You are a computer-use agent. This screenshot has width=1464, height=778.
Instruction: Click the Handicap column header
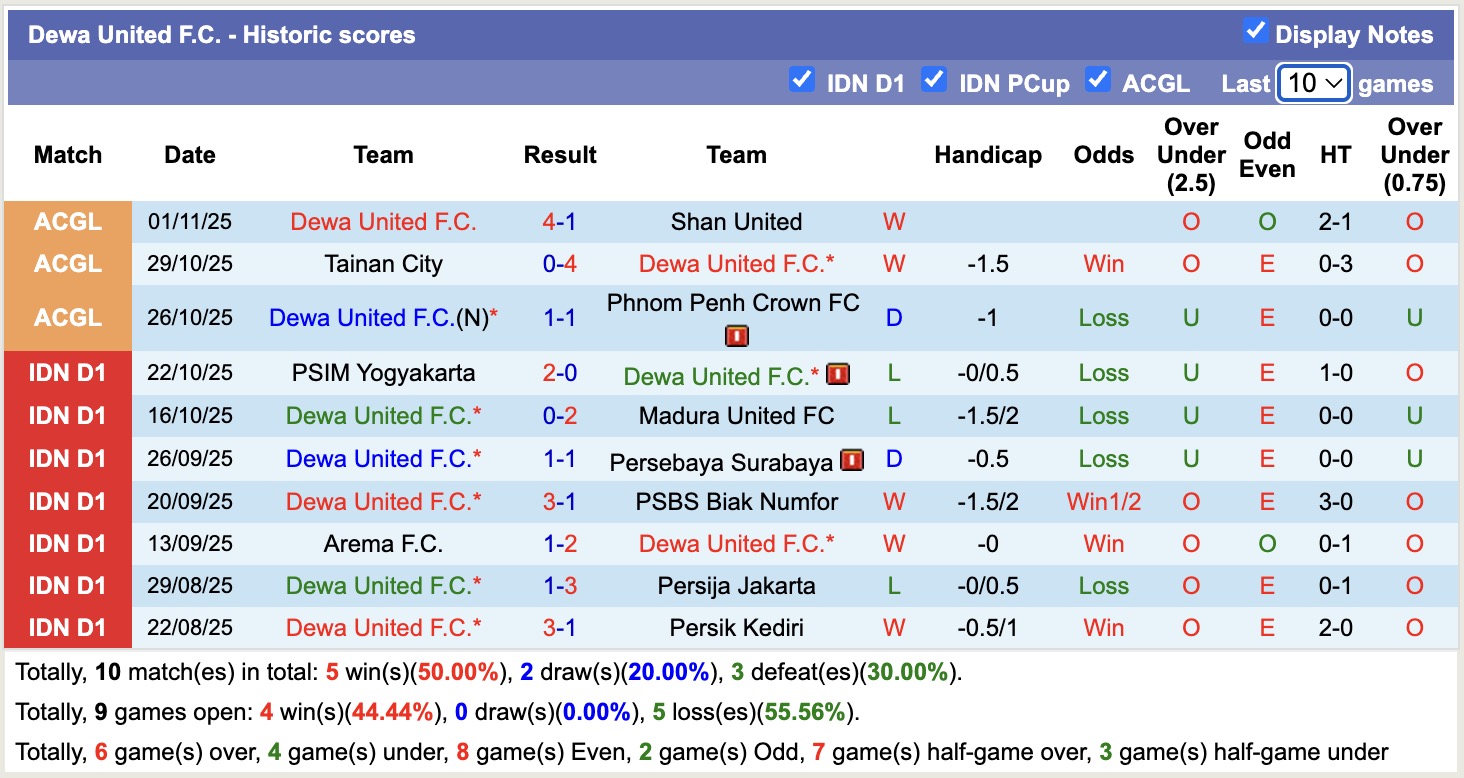[988, 155]
